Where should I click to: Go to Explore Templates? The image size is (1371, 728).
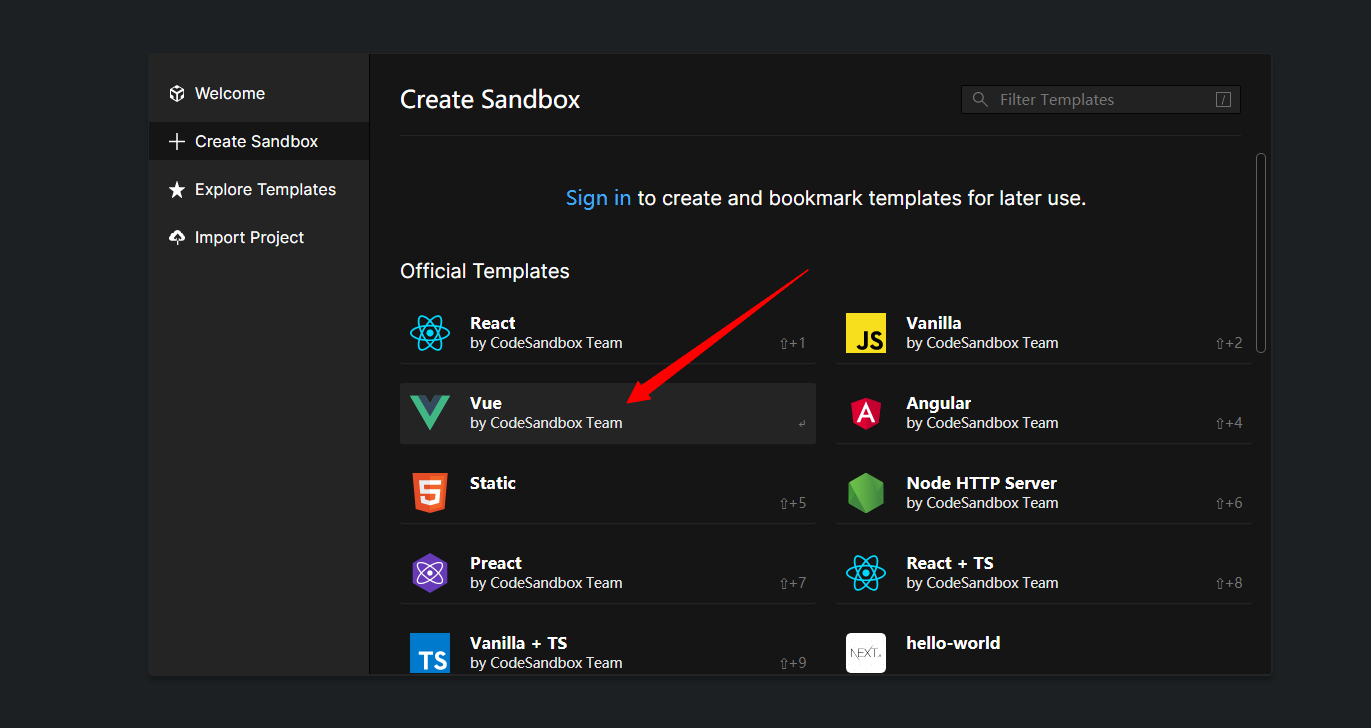pyautogui.click(x=265, y=189)
